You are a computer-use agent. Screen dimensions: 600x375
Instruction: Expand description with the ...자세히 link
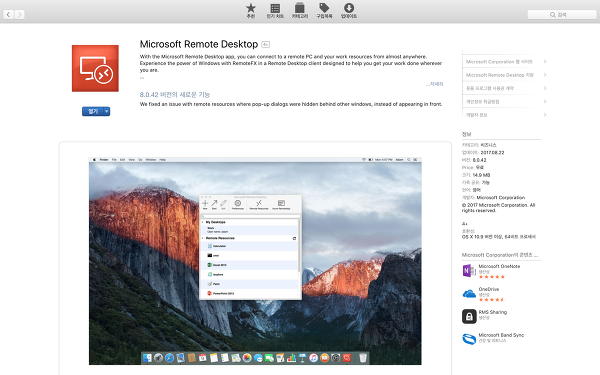pyautogui.click(x=434, y=84)
